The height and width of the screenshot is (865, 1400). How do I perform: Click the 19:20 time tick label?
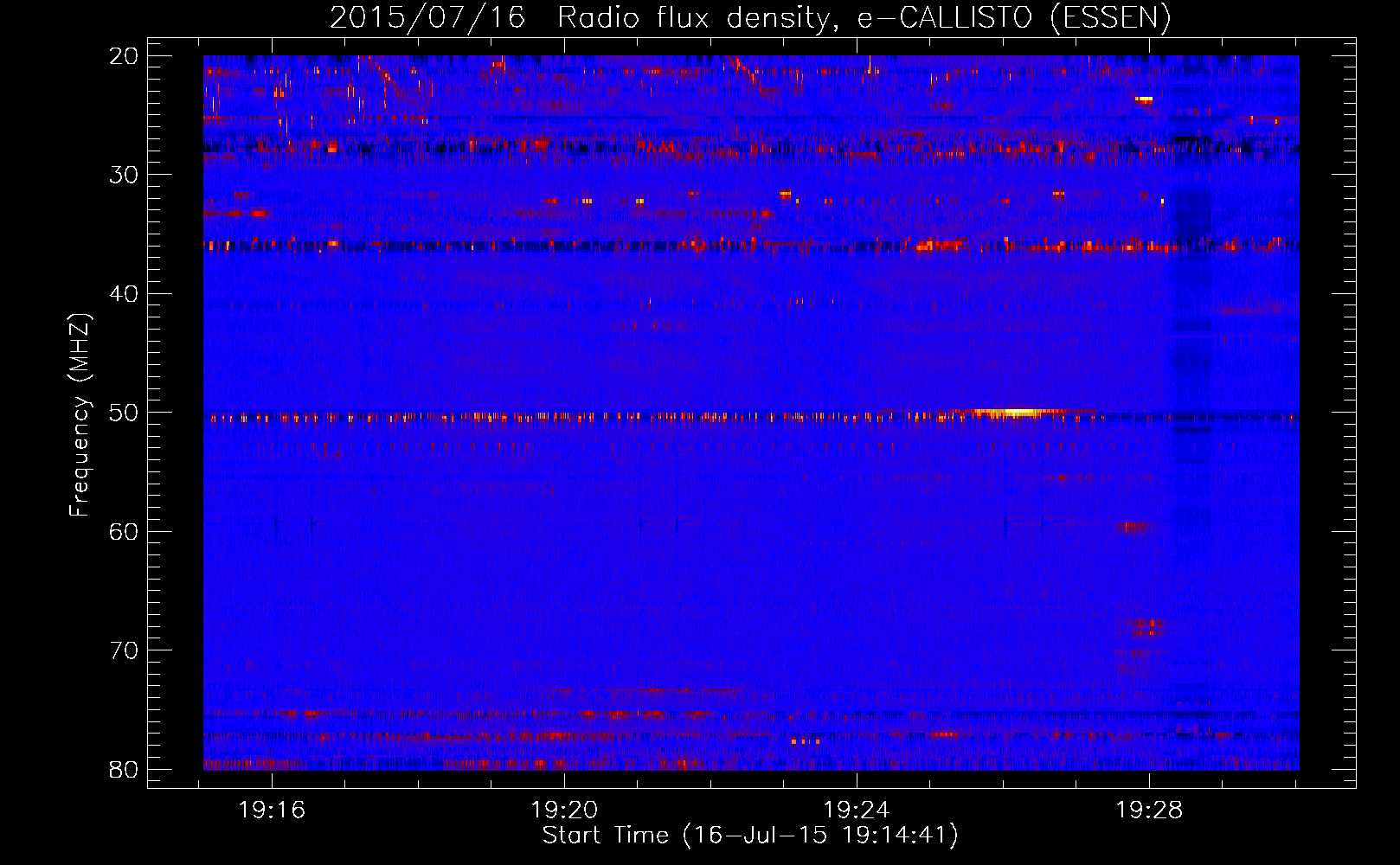[x=564, y=811]
